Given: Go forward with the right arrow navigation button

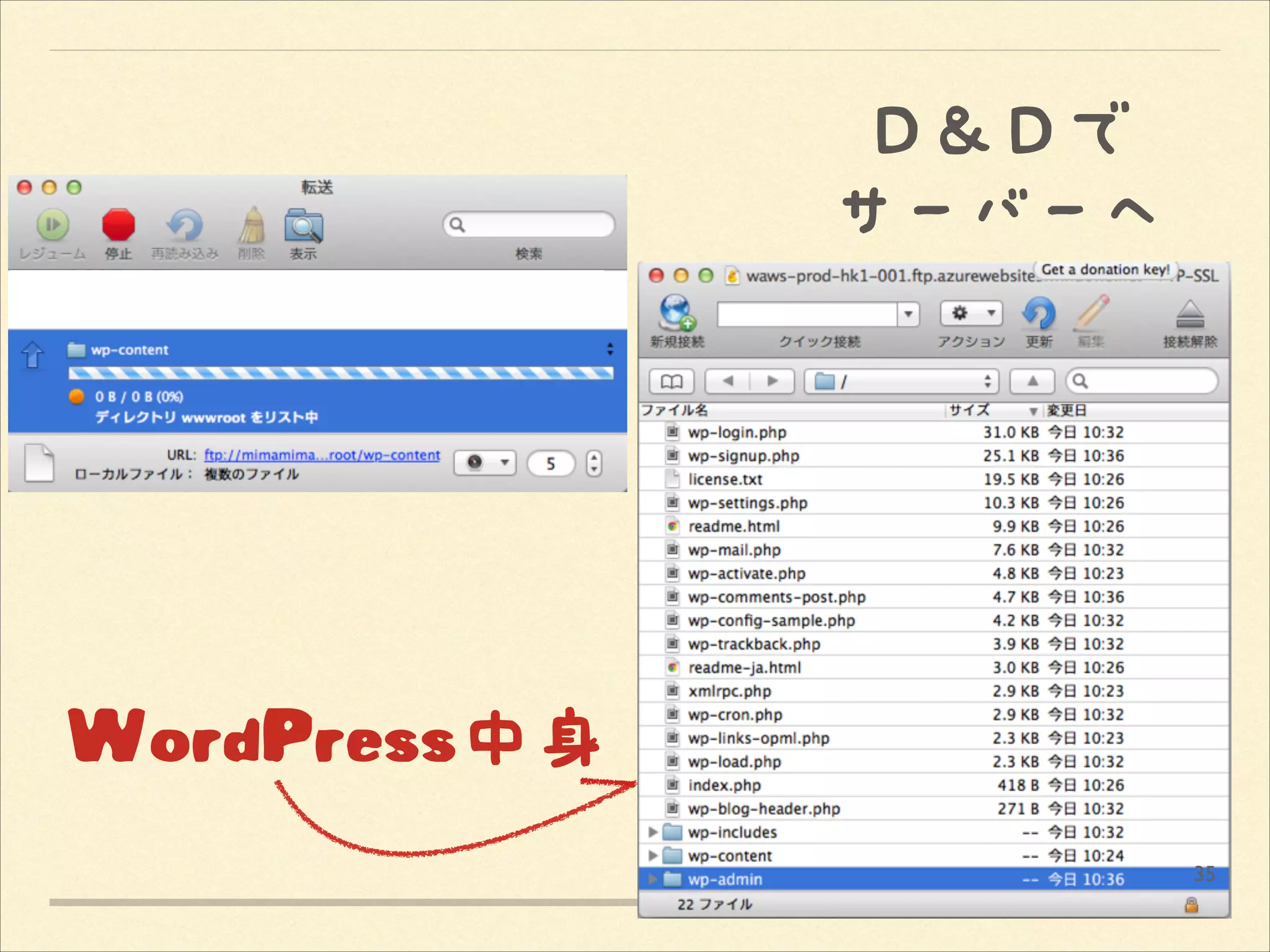Looking at the screenshot, I should (773, 381).
